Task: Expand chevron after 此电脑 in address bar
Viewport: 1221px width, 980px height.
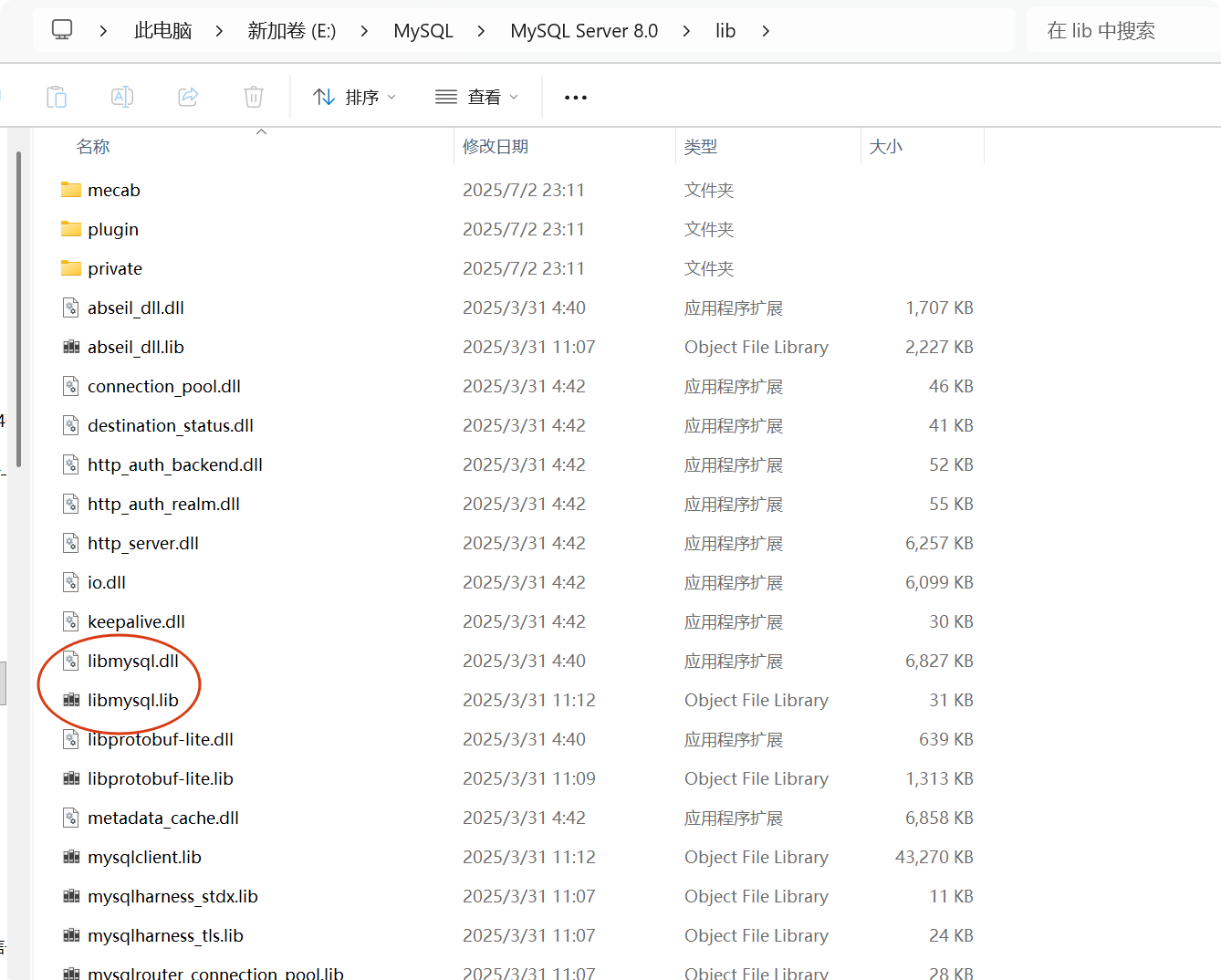Action: (x=219, y=31)
